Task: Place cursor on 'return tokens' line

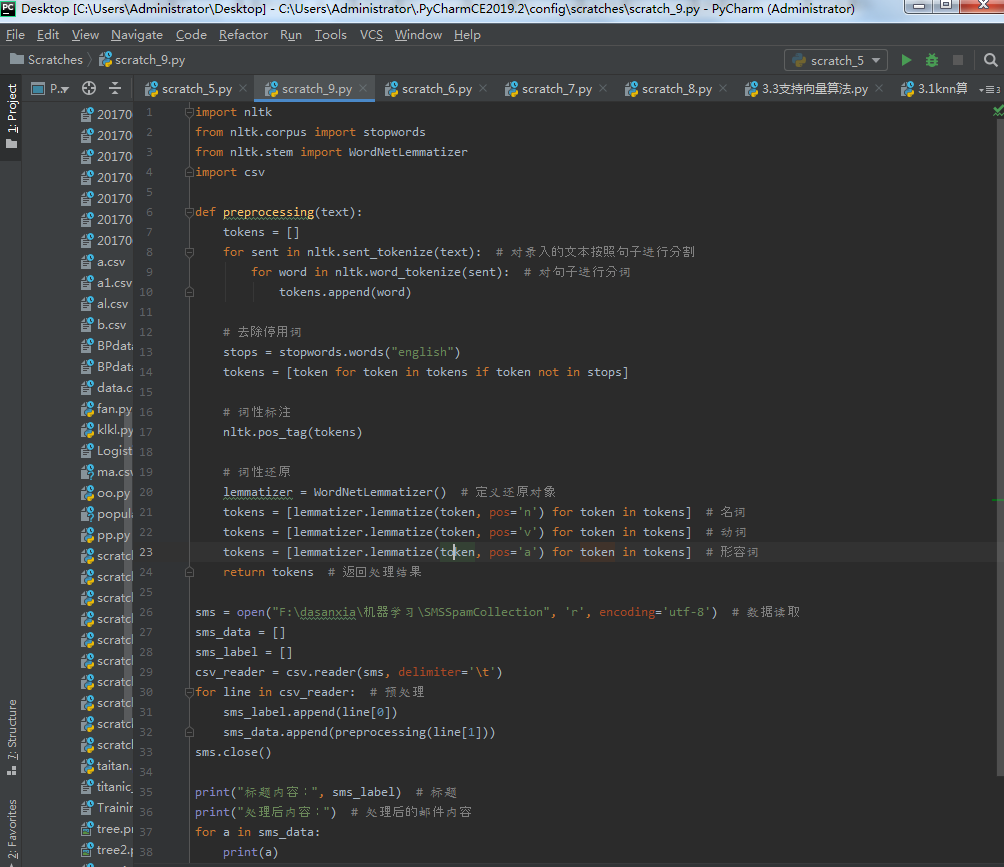Action: pos(268,572)
